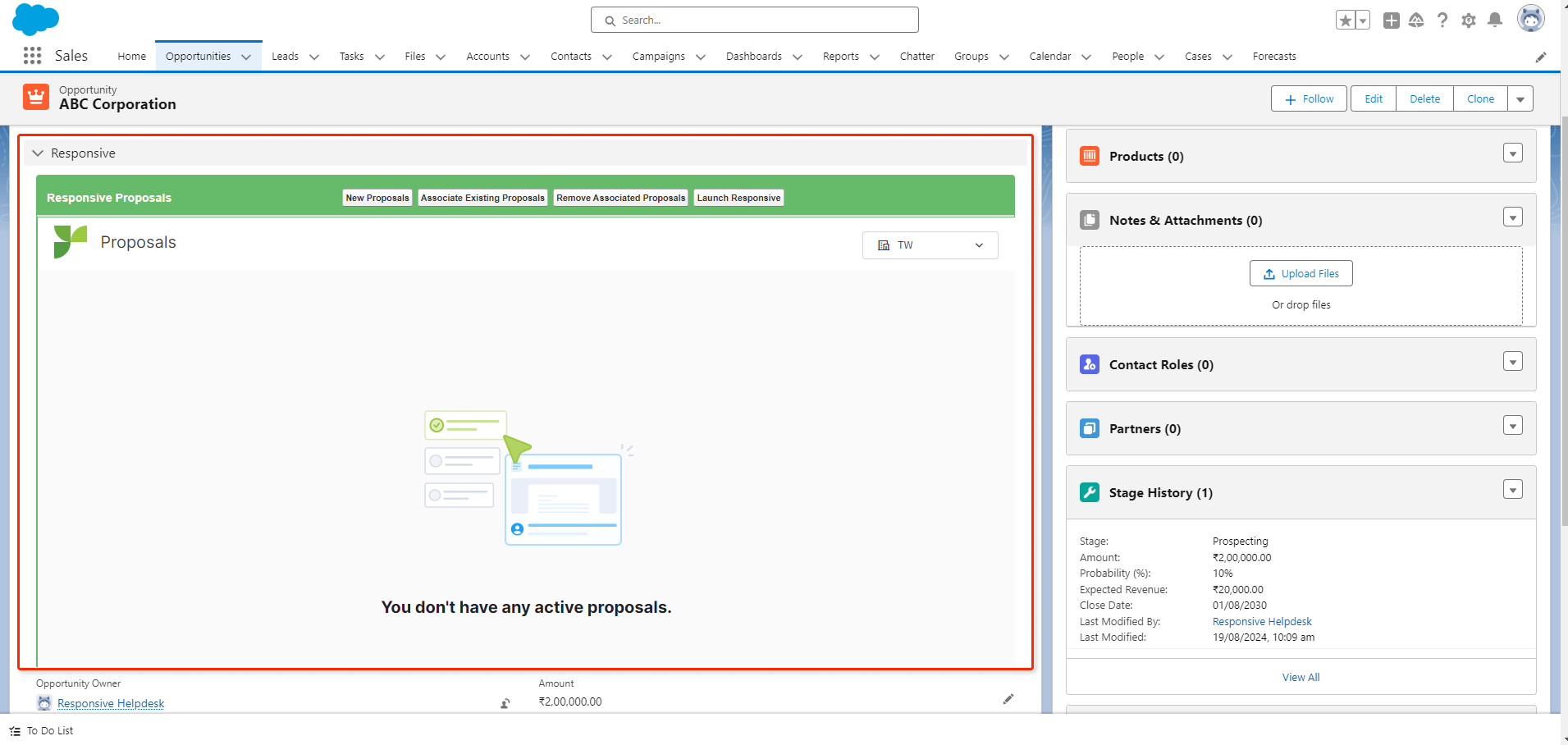Click the change owner icon

[505, 703]
